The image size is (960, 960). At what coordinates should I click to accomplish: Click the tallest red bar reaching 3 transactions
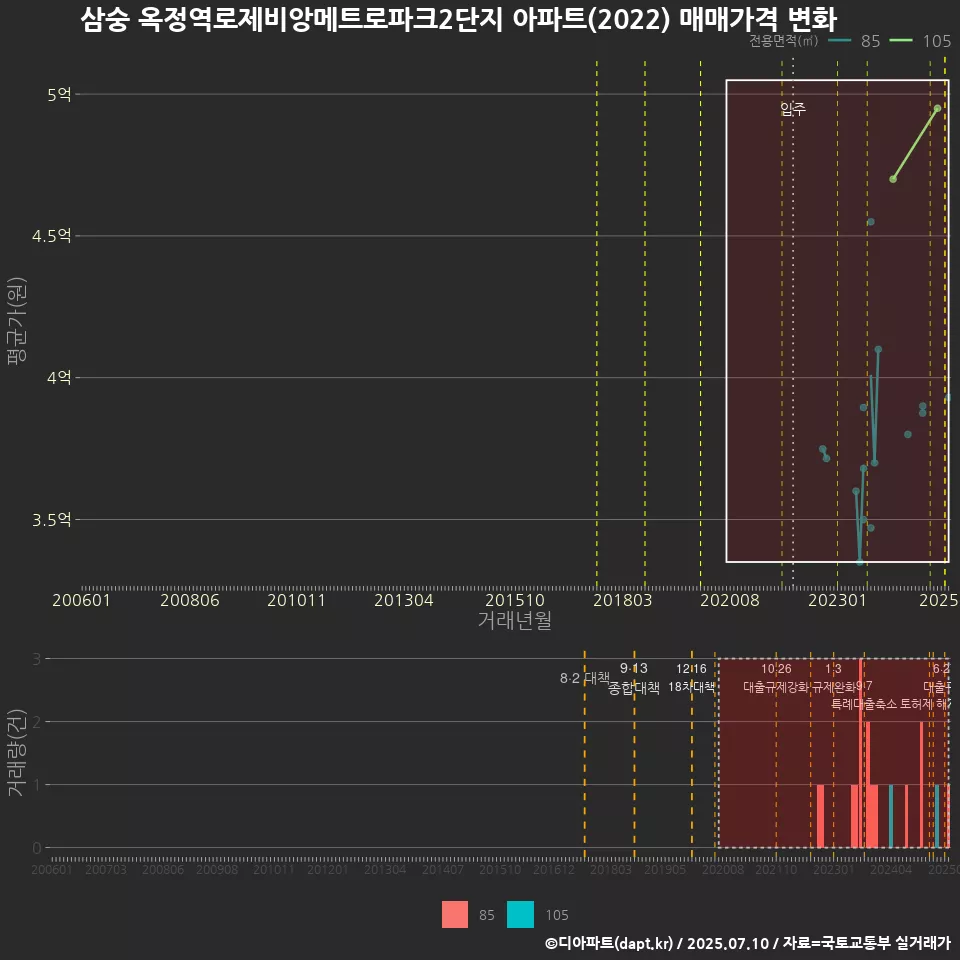coord(861,753)
